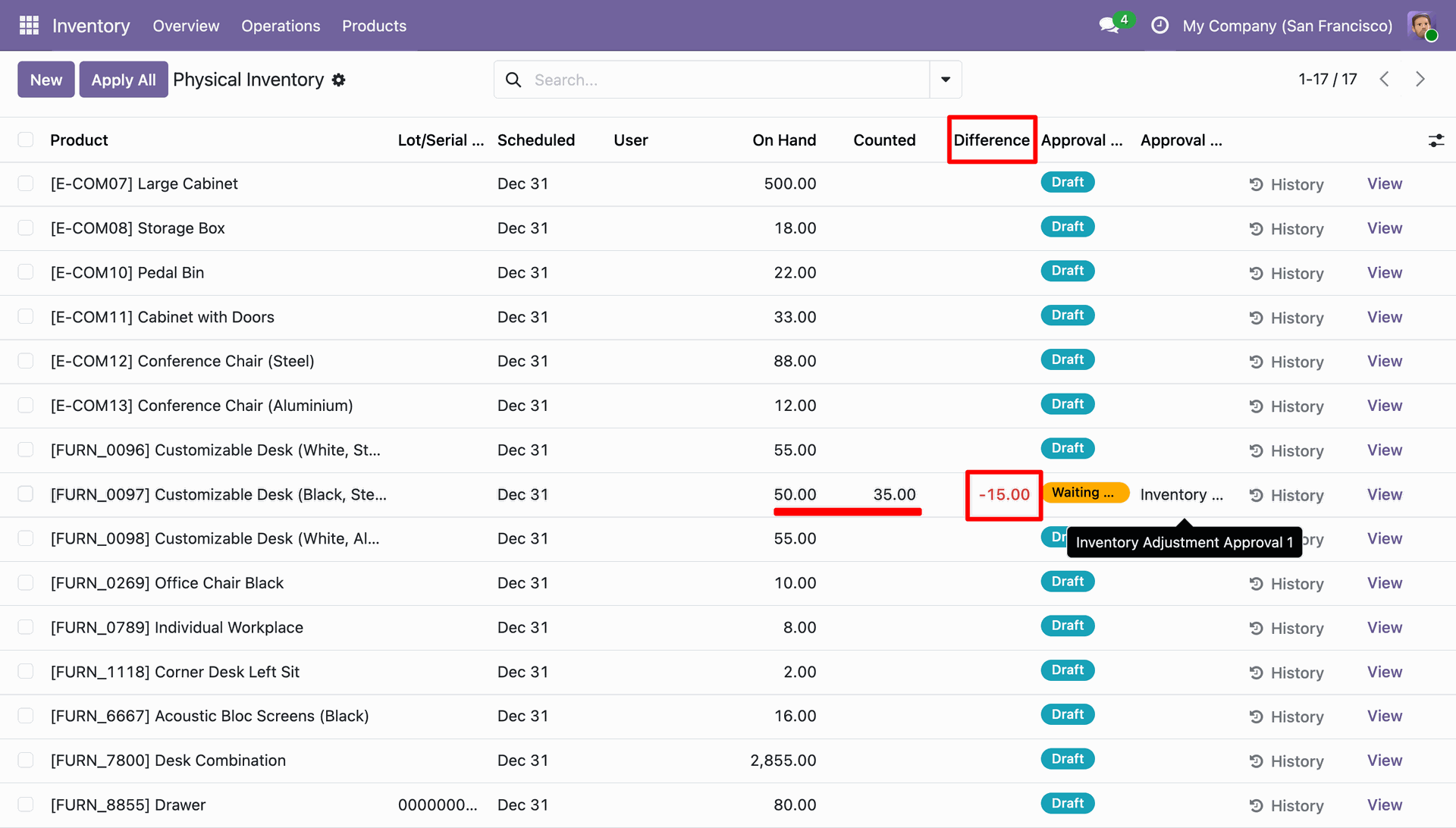1456x828 pixels.
Task: Open the Physical Inventory gear settings
Action: click(338, 80)
